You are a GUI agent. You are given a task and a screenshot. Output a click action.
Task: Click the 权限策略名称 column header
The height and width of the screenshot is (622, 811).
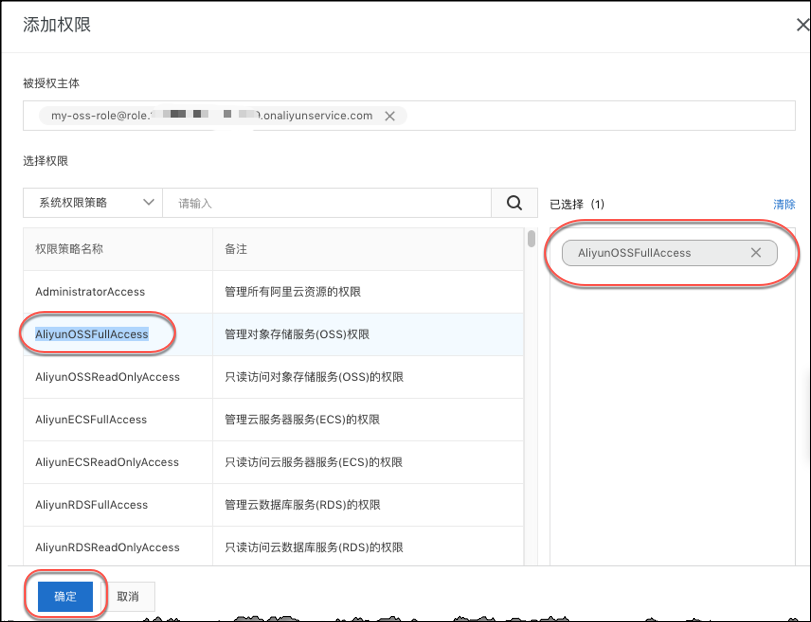pyautogui.click(x=69, y=248)
